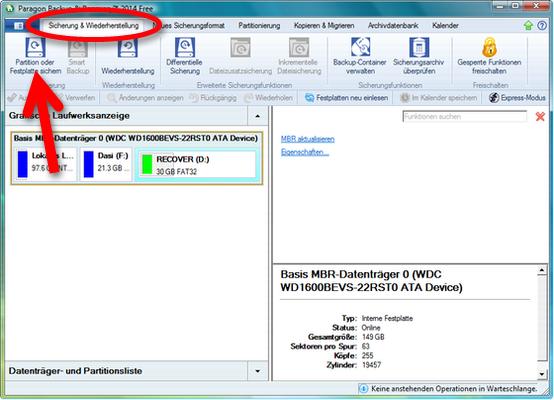Viewport: 554px width, 400px height.
Task: Click the Status value Online
Action: 371,328
